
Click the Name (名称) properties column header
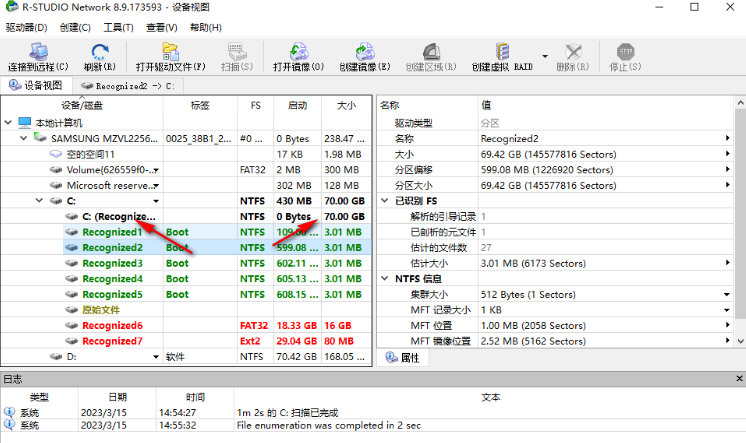[390, 105]
